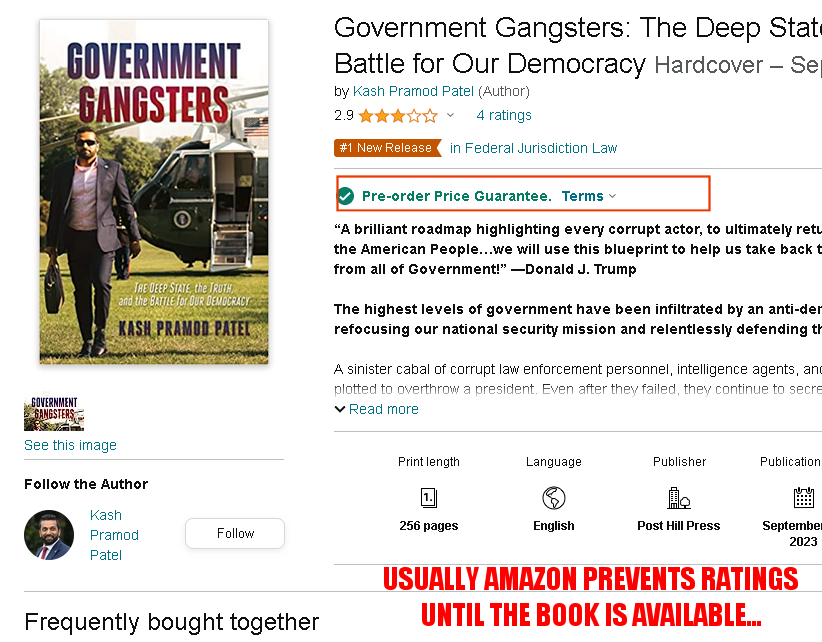
Task: Click the #1 New Release badge
Action: (x=388, y=148)
